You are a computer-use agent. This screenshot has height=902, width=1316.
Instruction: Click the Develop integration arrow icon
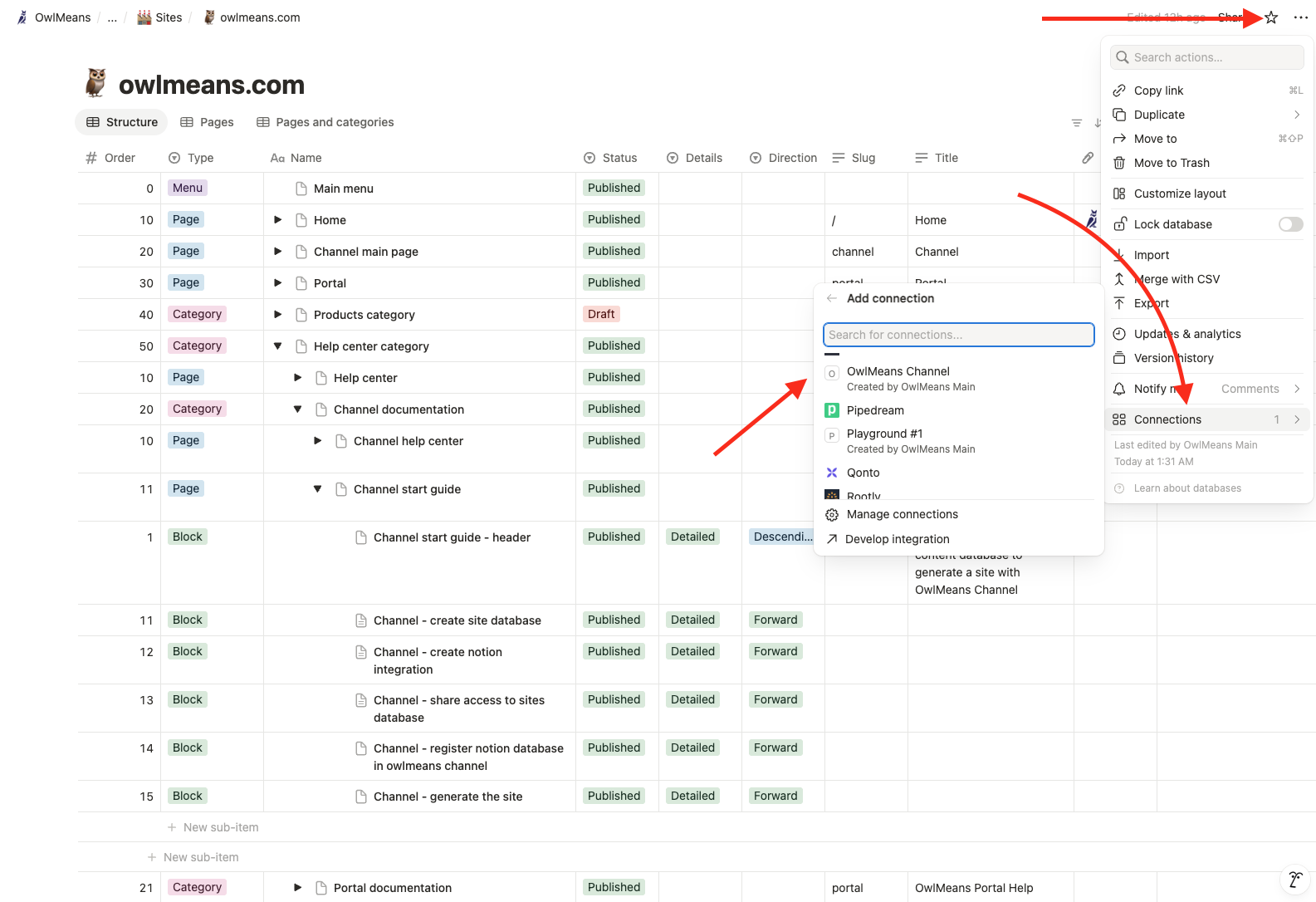[x=832, y=539]
